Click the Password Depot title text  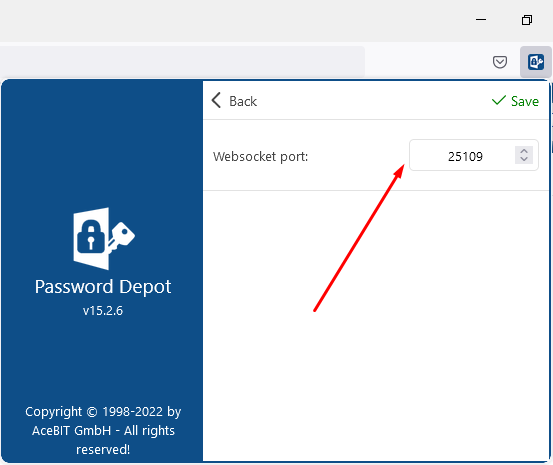point(103,287)
